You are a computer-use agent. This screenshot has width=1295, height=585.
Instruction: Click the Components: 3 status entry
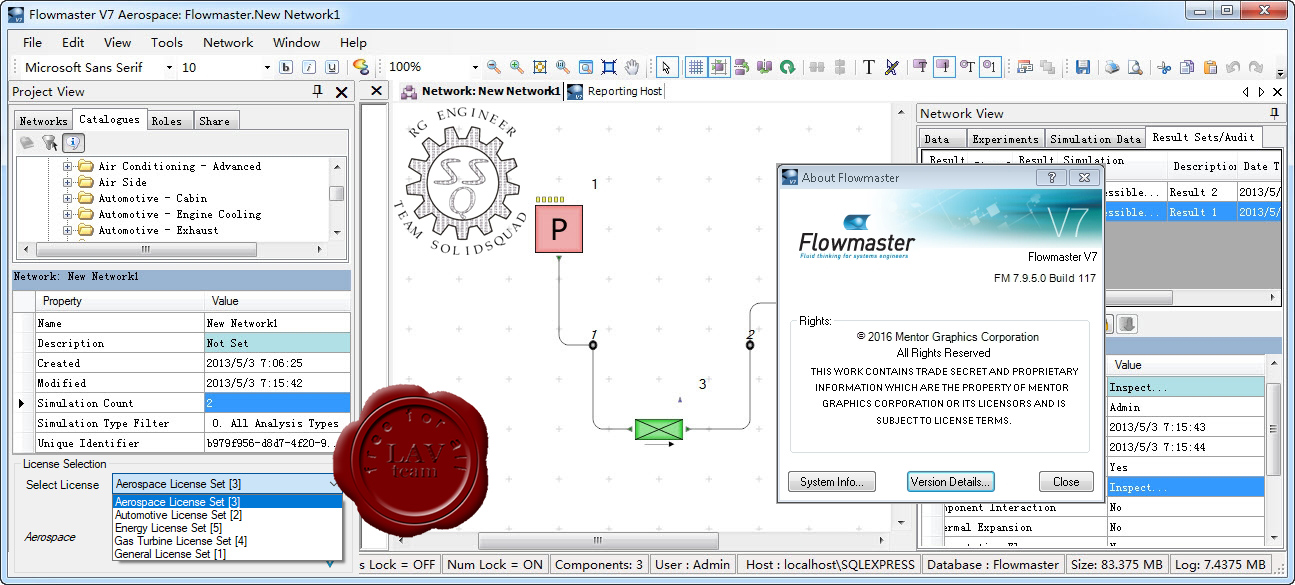pyautogui.click(x=599, y=564)
